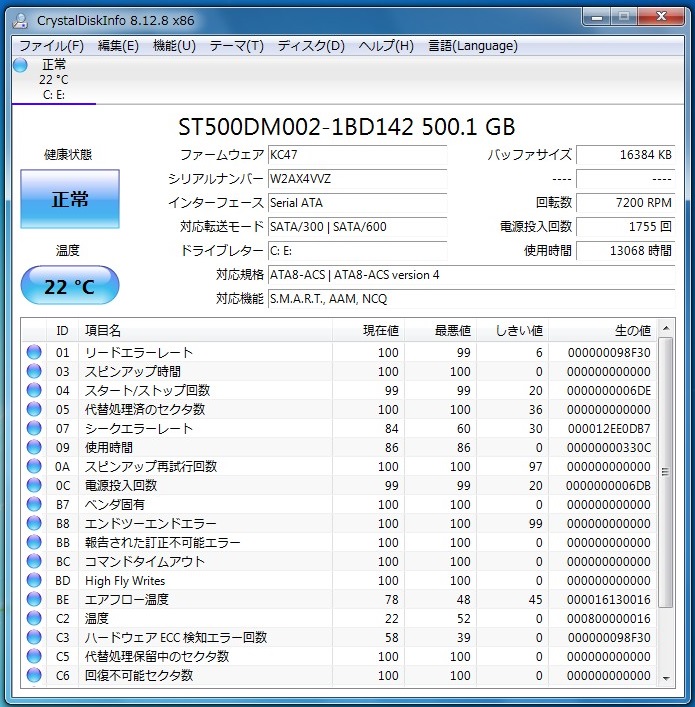Click status icon for BD High Fly Writes
Viewport: 695px width, 707px height.
[34, 580]
